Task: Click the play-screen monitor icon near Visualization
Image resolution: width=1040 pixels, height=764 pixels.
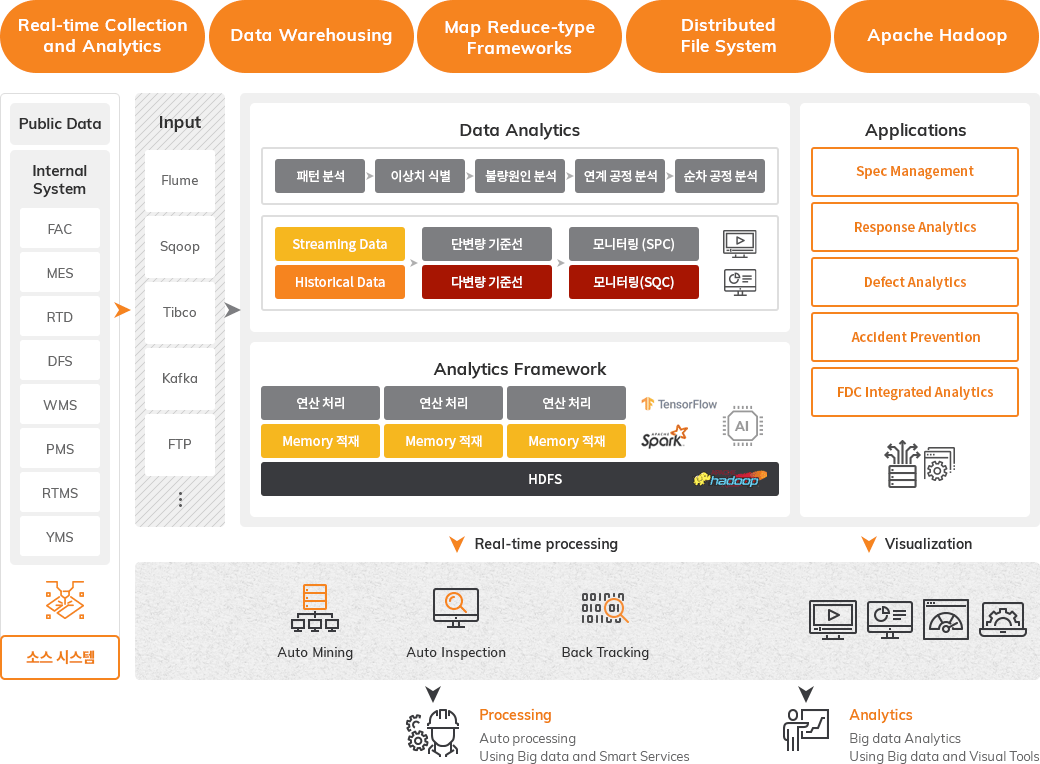Action: point(833,619)
